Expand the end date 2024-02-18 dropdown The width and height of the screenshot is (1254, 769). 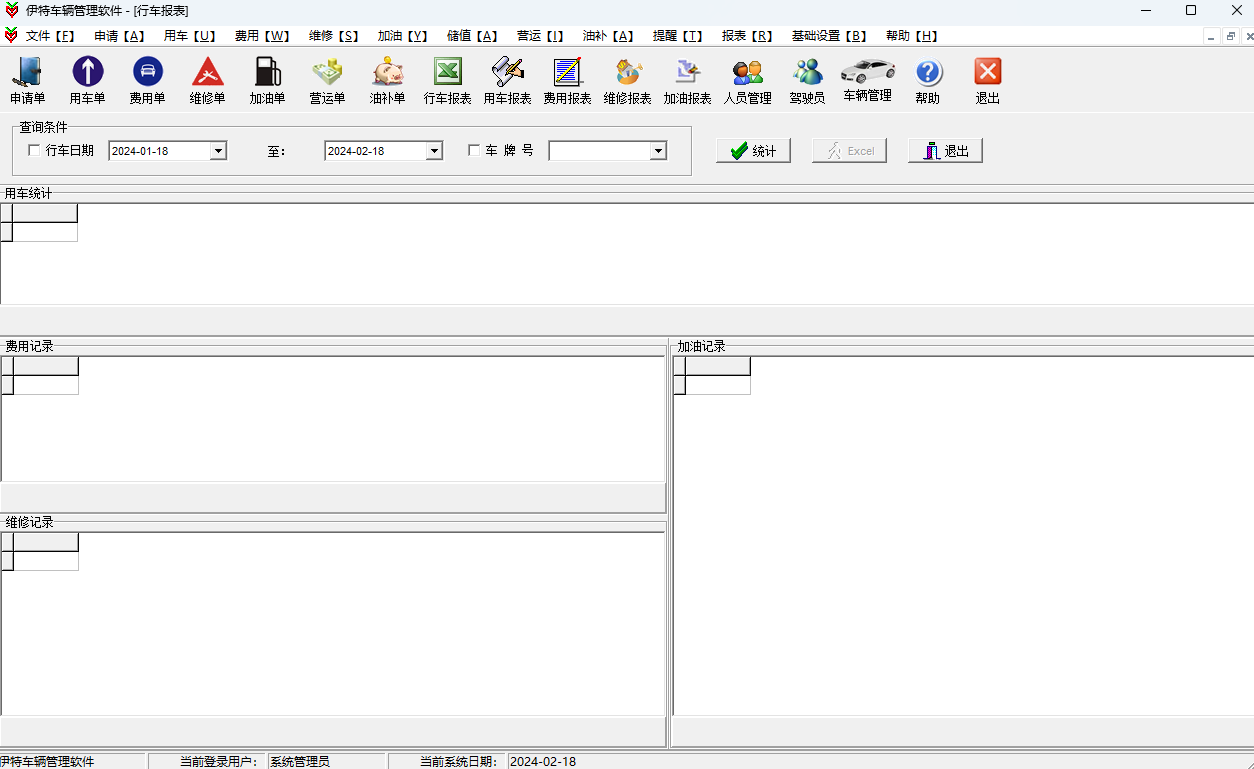(434, 151)
